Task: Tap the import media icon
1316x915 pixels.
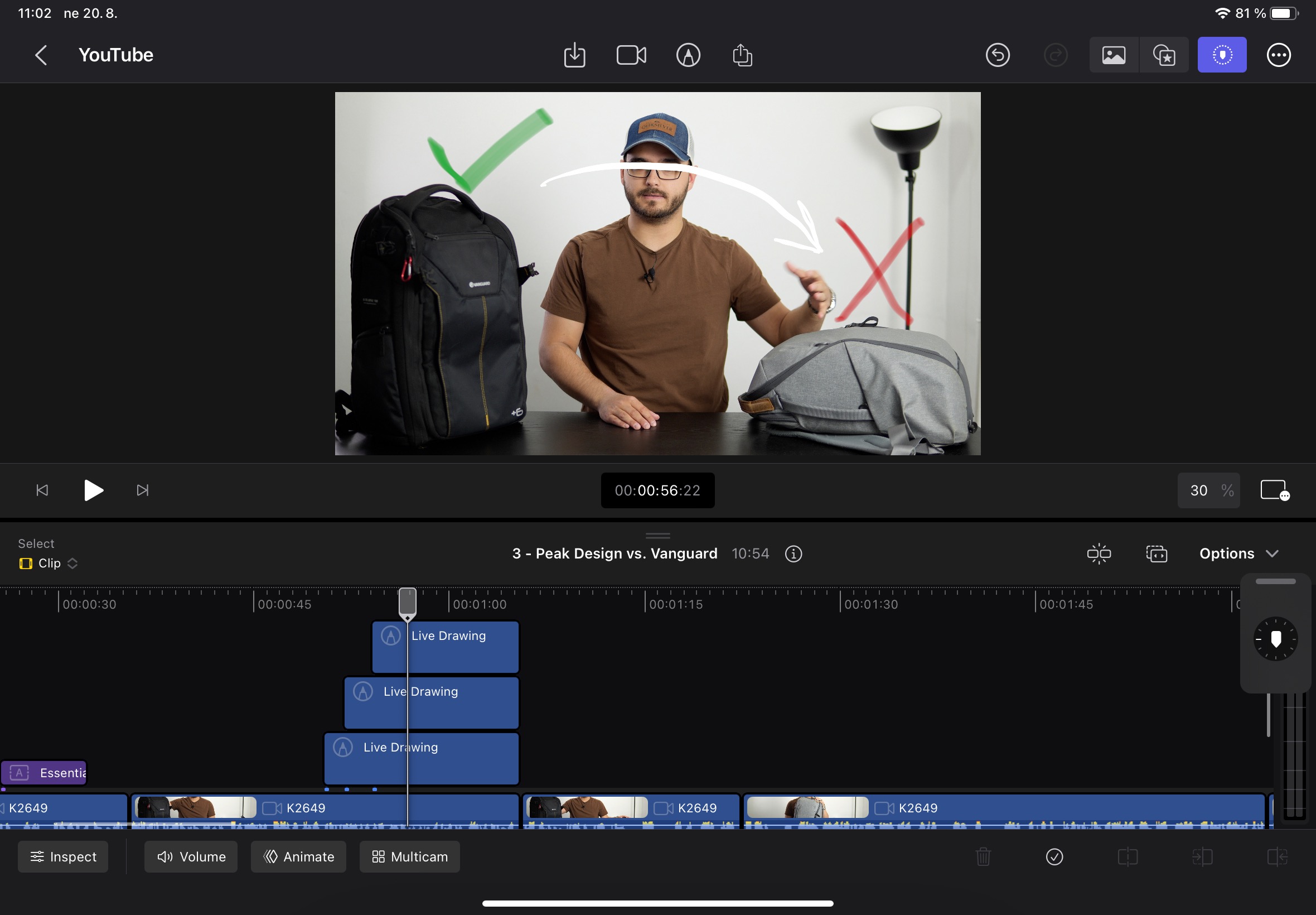Action: pos(574,56)
